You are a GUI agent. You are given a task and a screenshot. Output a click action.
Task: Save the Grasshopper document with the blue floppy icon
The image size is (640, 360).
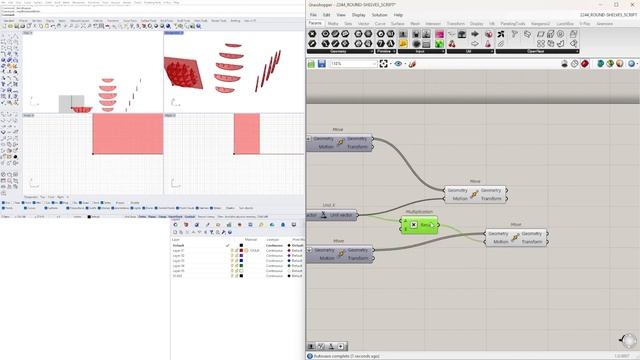pyautogui.click(x=322, y=64)
